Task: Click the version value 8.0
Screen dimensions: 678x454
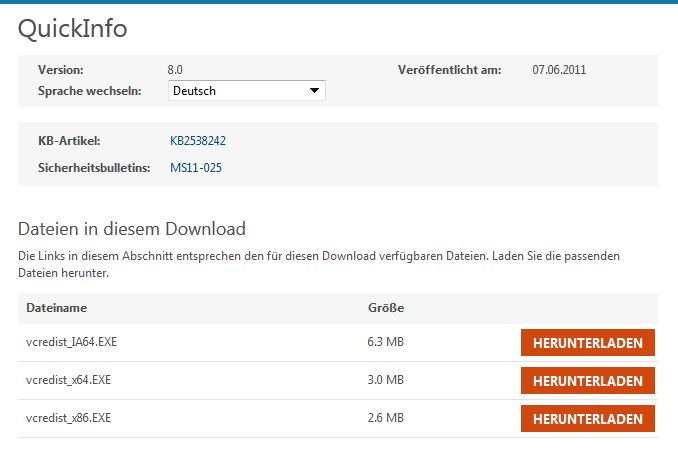Action: click(x=175, y=70)
